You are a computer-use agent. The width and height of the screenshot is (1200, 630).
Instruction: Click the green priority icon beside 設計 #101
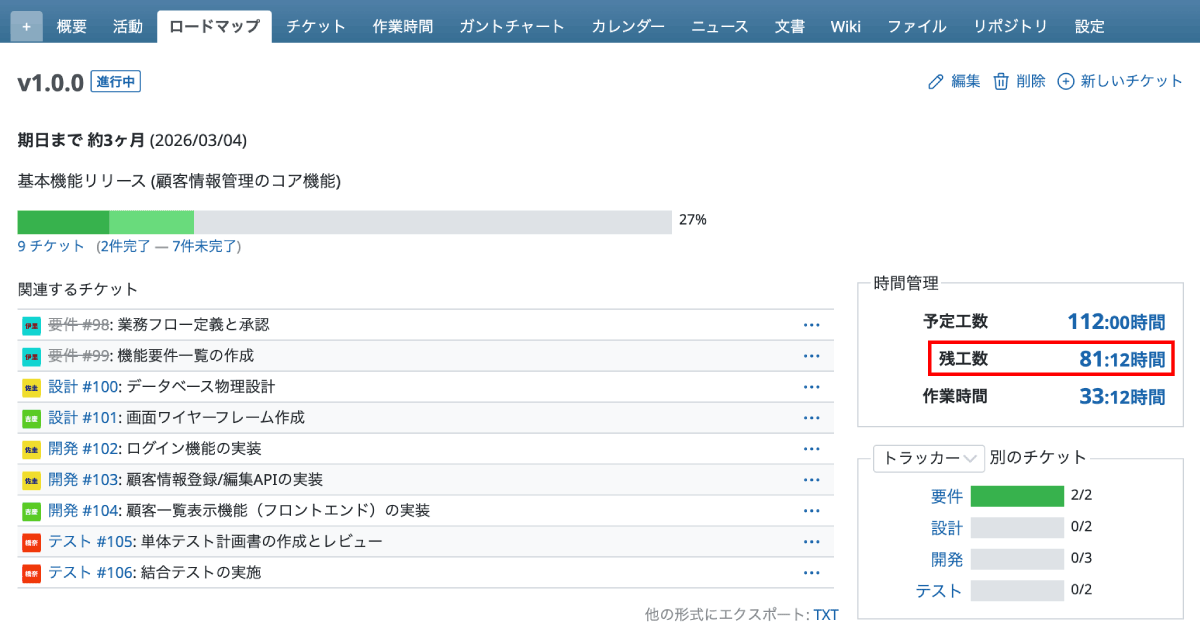(x=31, y=418)
